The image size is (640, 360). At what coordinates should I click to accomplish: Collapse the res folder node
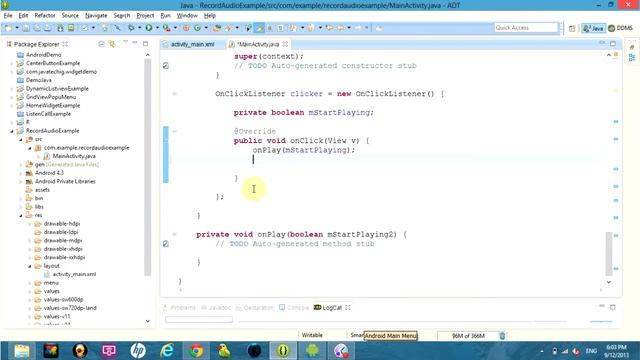[21, 216]
